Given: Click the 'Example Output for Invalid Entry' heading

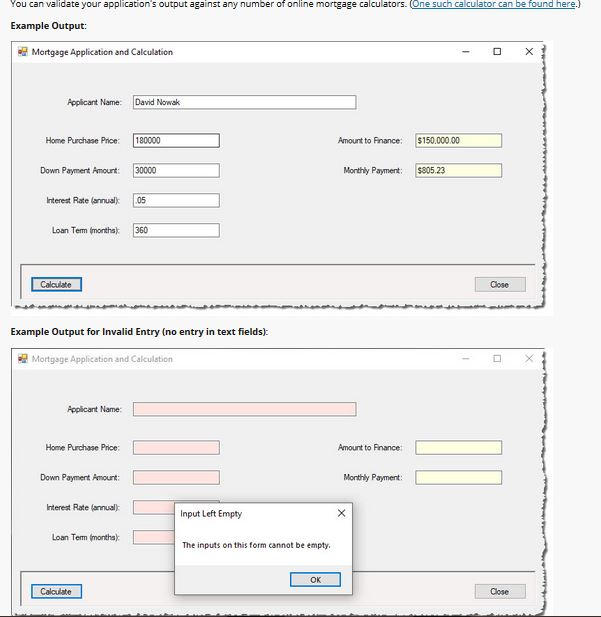Looking at the screenshot, I should pos(139,332).
